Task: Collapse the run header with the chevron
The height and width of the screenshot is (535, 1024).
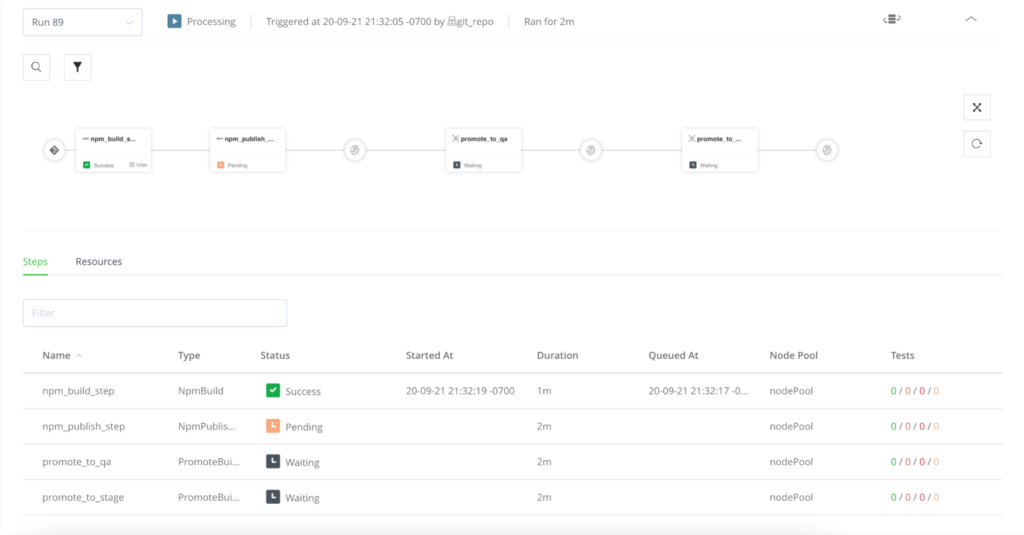Action: click(x=970, y=19)
